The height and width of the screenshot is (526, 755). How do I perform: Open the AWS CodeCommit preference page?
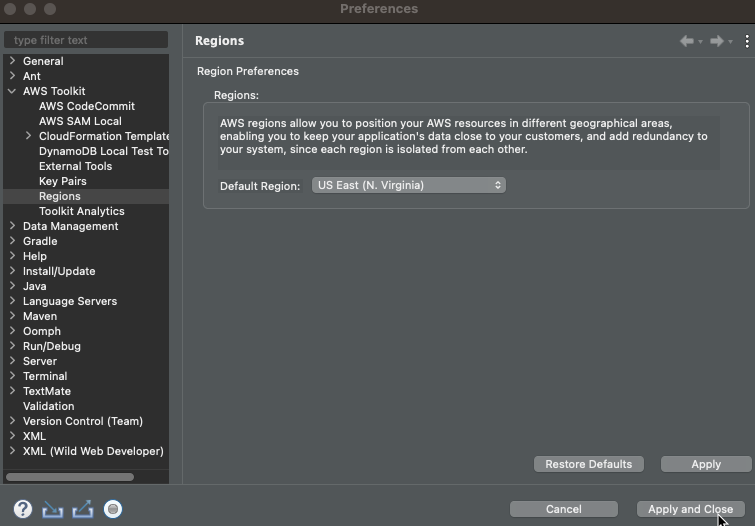(x=87, y=106)
